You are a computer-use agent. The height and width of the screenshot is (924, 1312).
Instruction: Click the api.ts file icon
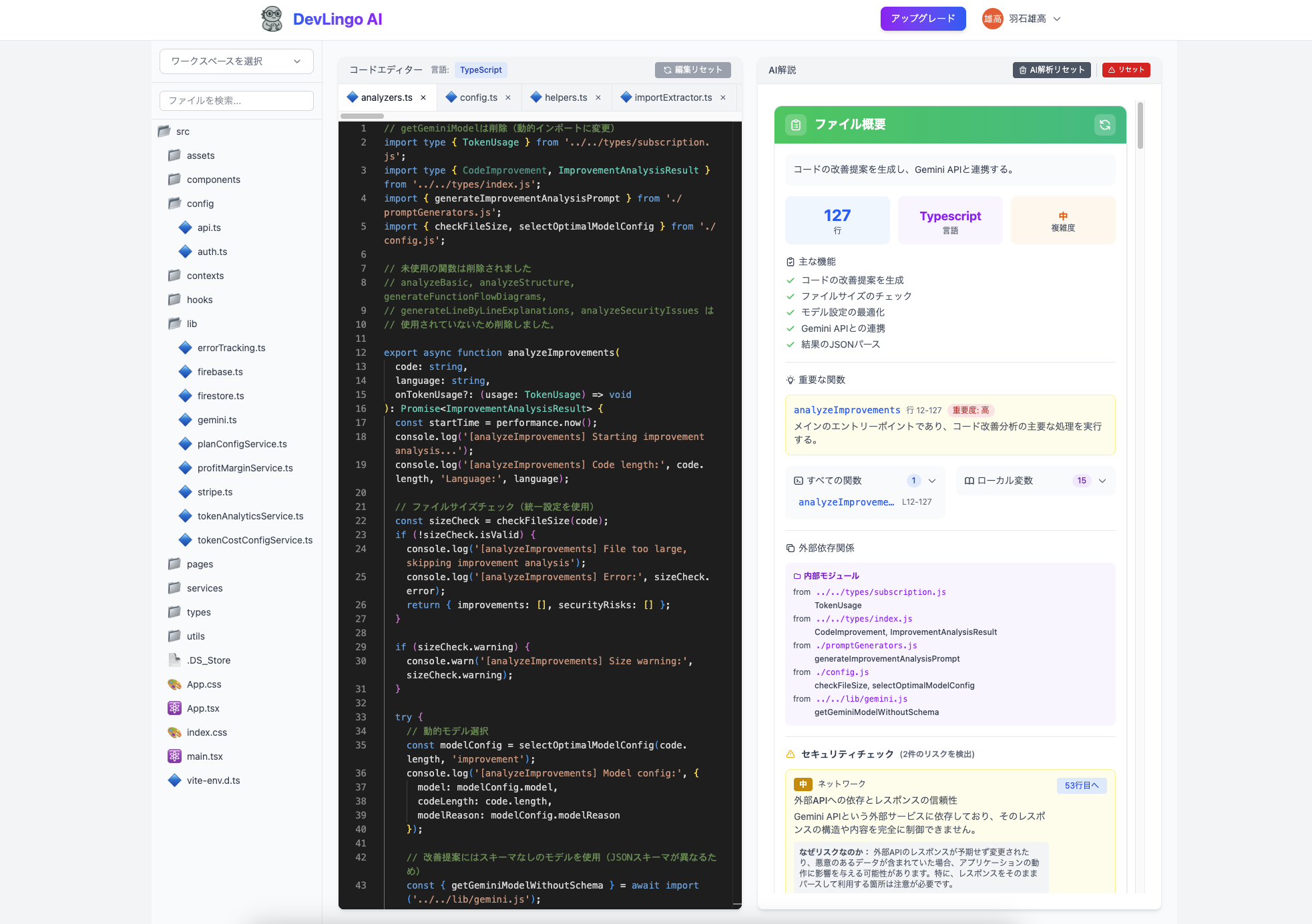[x=186, y=227]
